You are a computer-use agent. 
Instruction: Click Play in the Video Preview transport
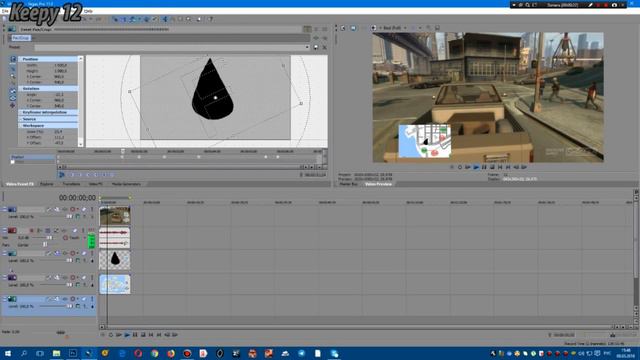(x=476, y=167)
